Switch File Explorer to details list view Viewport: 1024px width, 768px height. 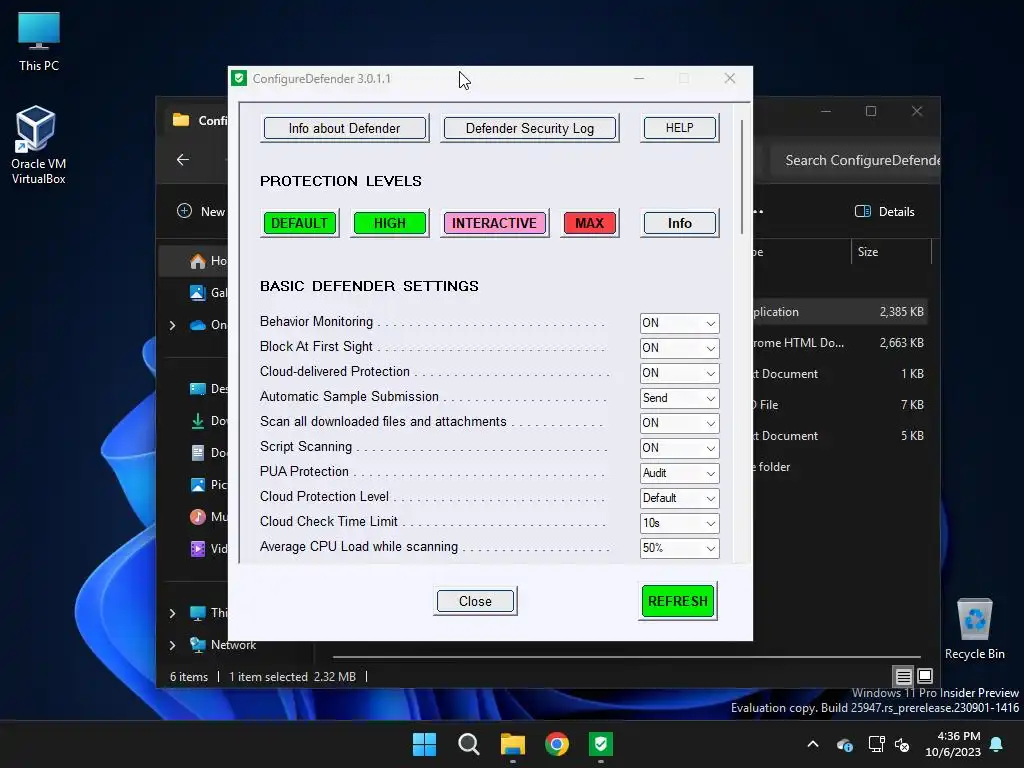coord(903,677)
